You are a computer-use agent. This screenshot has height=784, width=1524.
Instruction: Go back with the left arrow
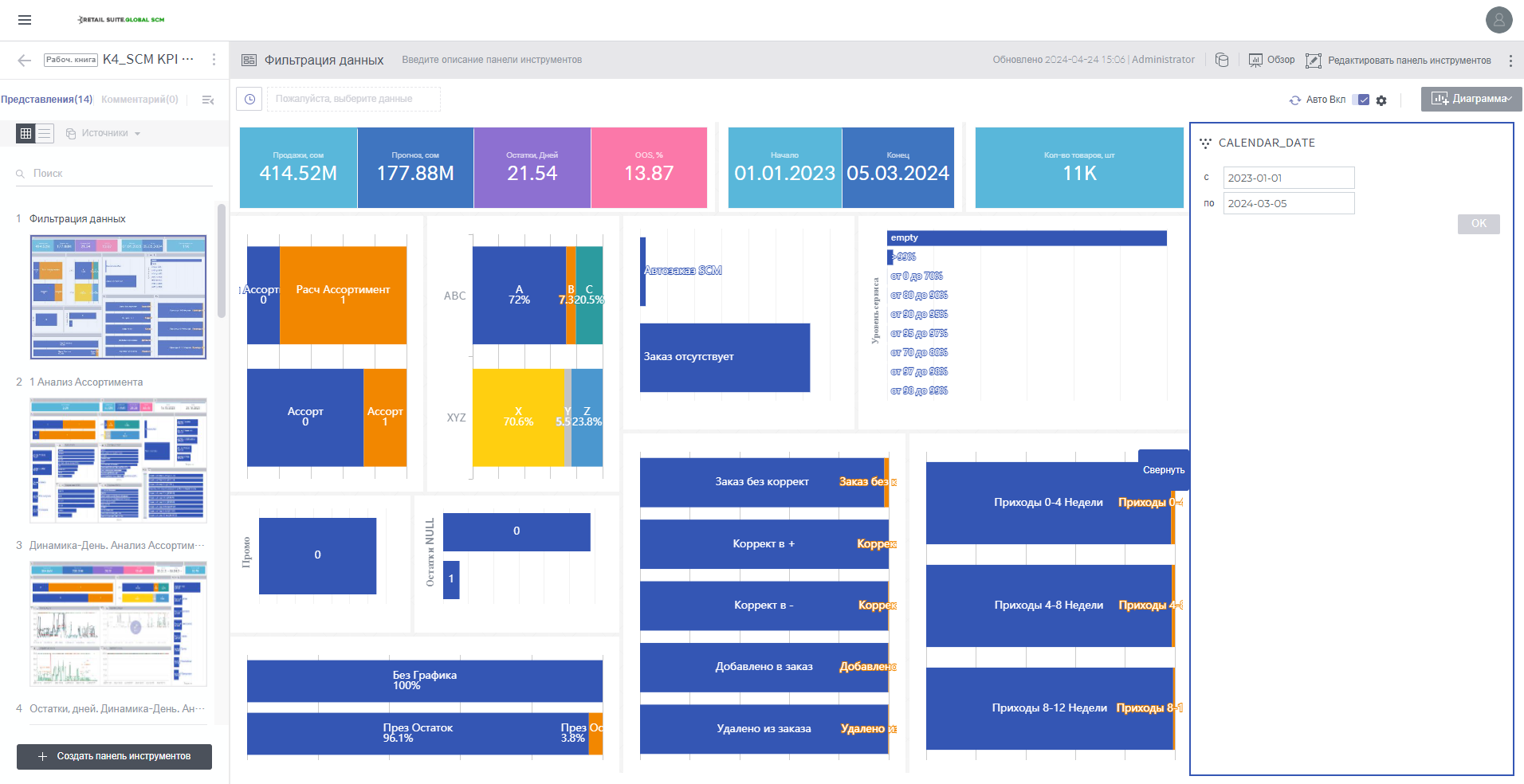(x=24, y=60)
